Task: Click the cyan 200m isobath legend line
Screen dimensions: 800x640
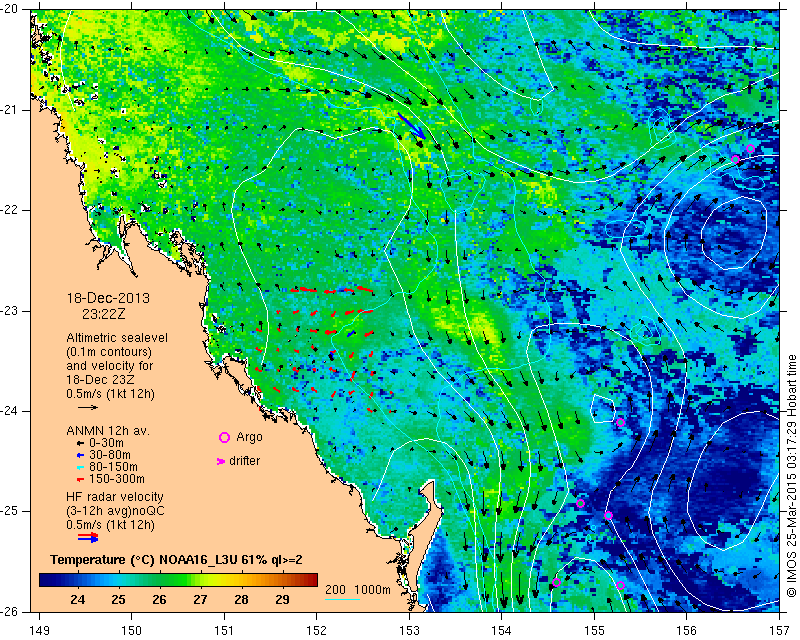Action: 342,599
